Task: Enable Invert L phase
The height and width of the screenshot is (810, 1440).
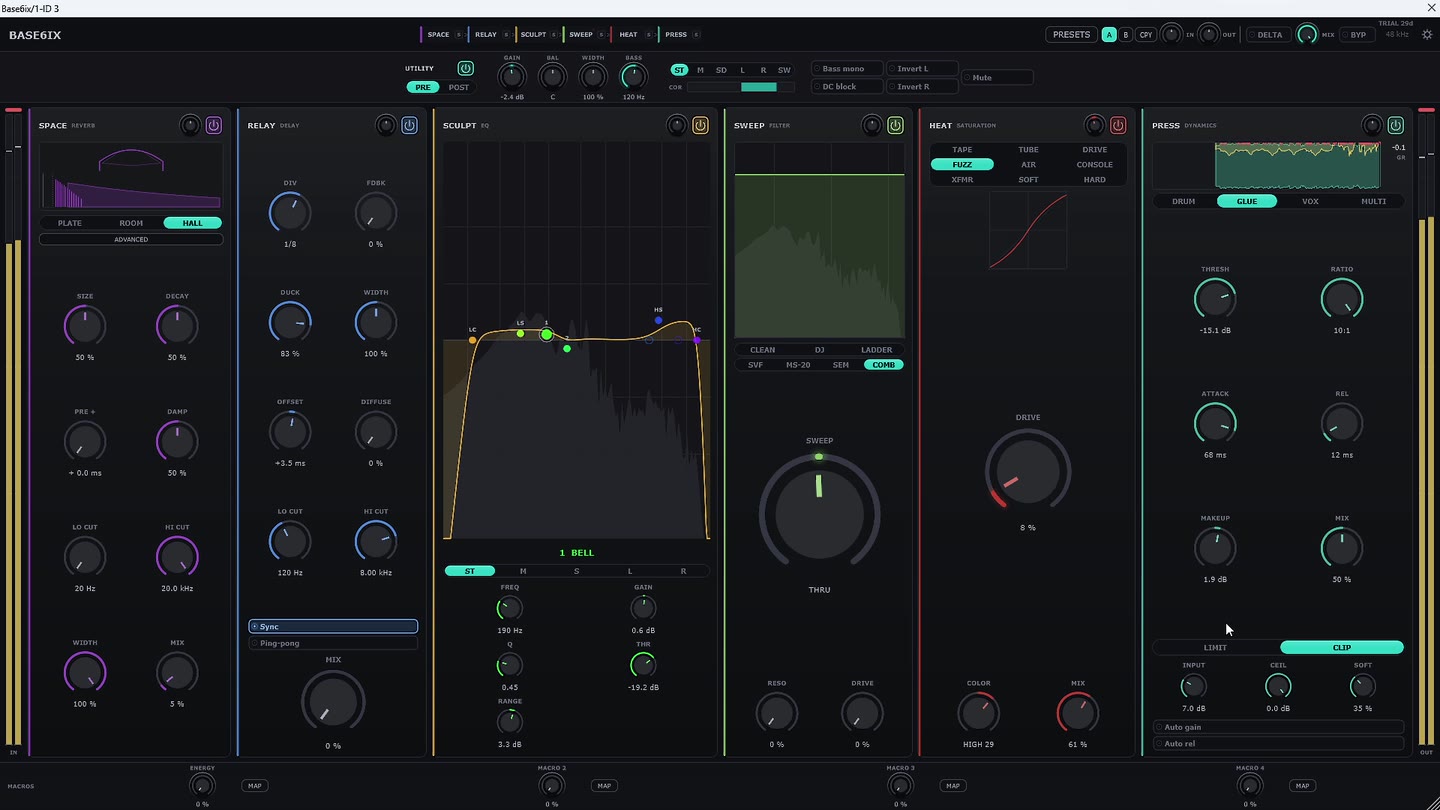Action: [922, 69]
